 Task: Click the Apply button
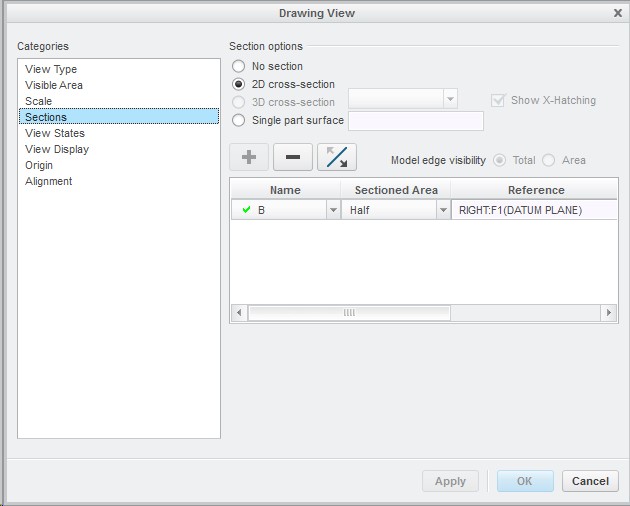[x=450, y=481]
